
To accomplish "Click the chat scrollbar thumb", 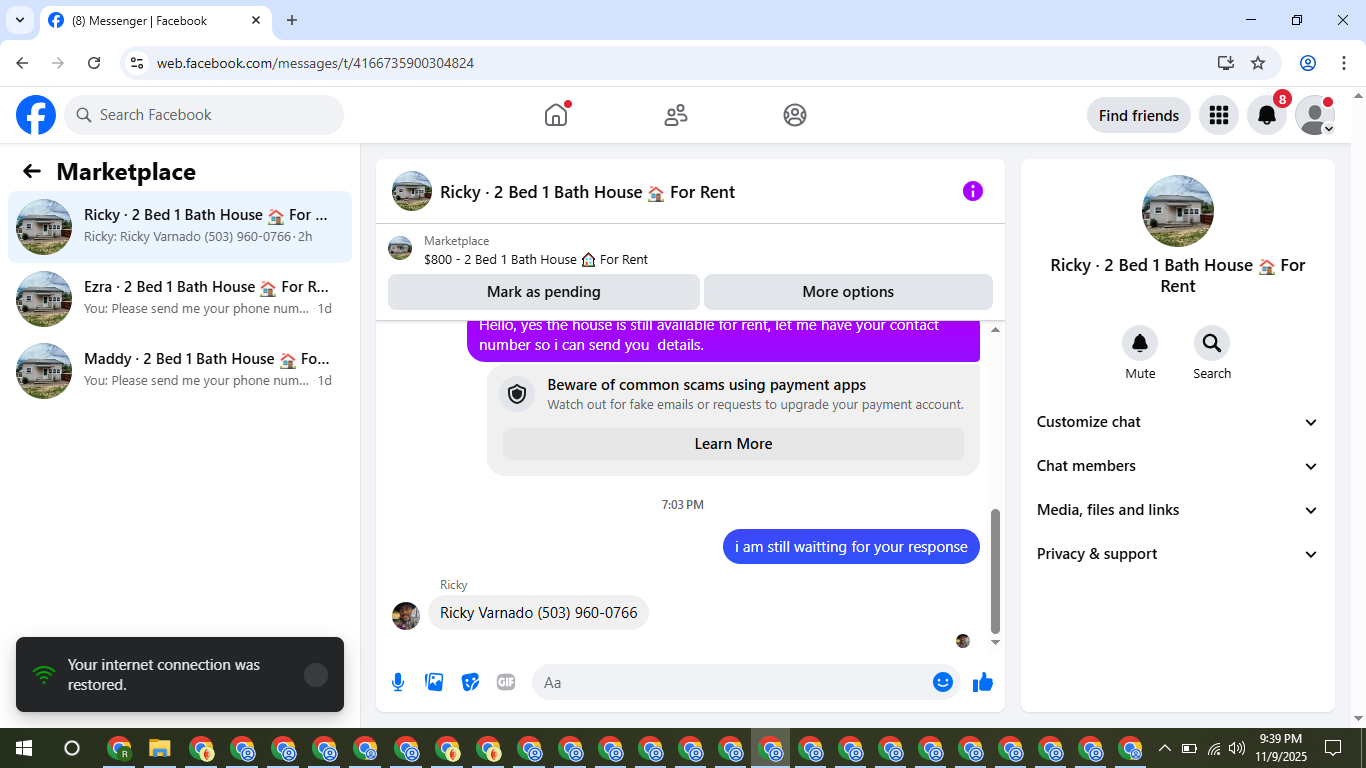I will pyautogui.click(x=995, y=570).
